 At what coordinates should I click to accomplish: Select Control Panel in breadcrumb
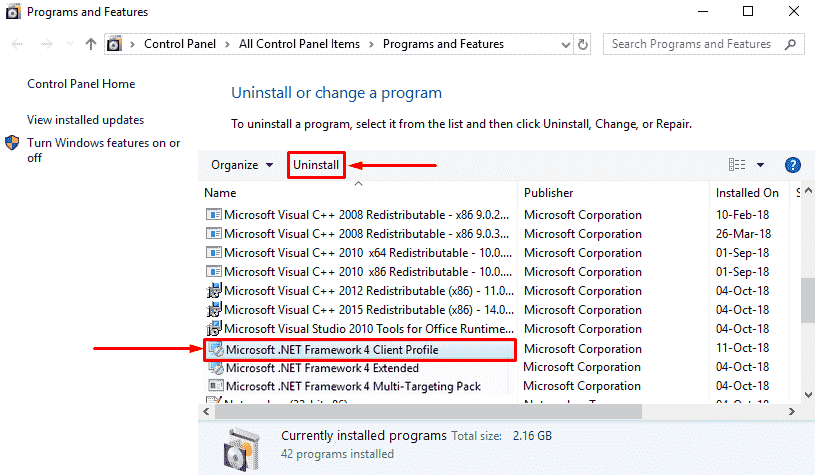pos(180,44)
